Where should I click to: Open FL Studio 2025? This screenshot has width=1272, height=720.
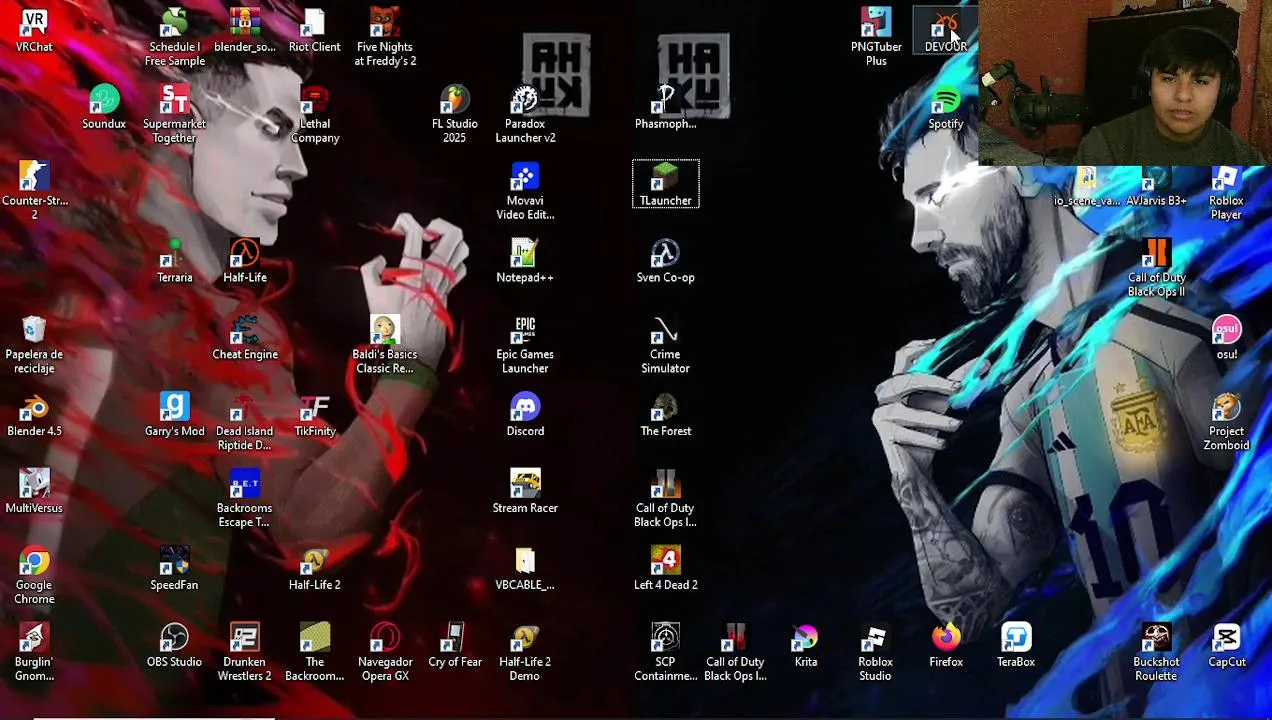pos(455,115)
